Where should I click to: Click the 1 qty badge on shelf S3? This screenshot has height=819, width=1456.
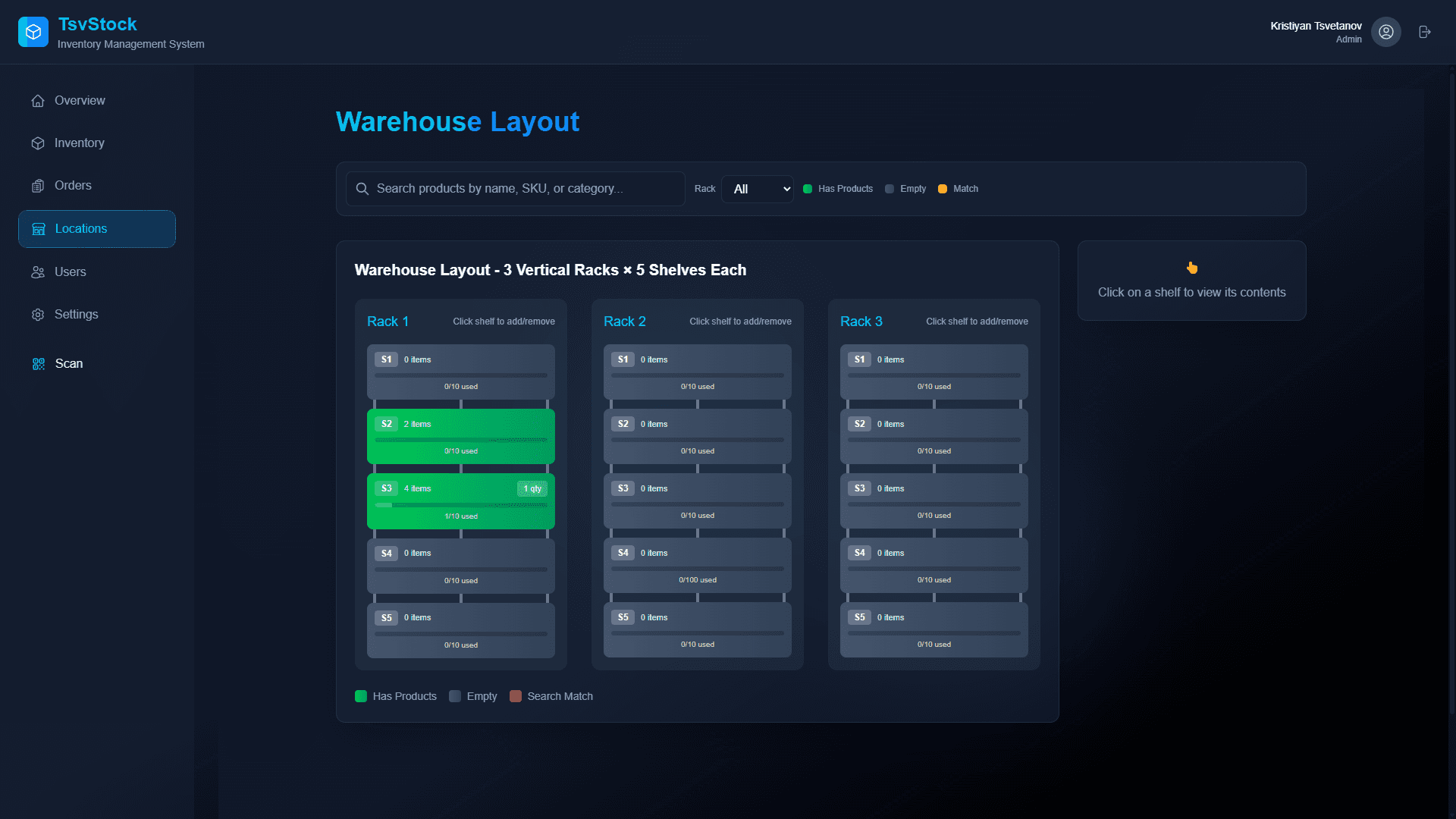[532, 488]
